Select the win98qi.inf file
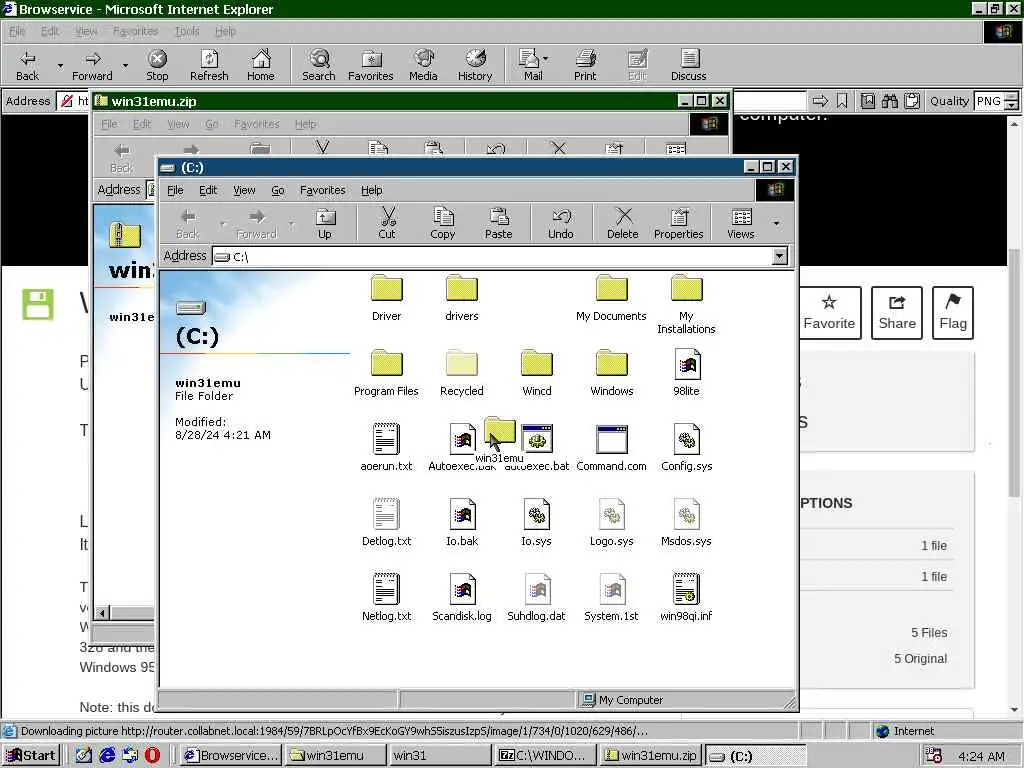The height and width of the screenshot is (768, 1024). point(686,598)
